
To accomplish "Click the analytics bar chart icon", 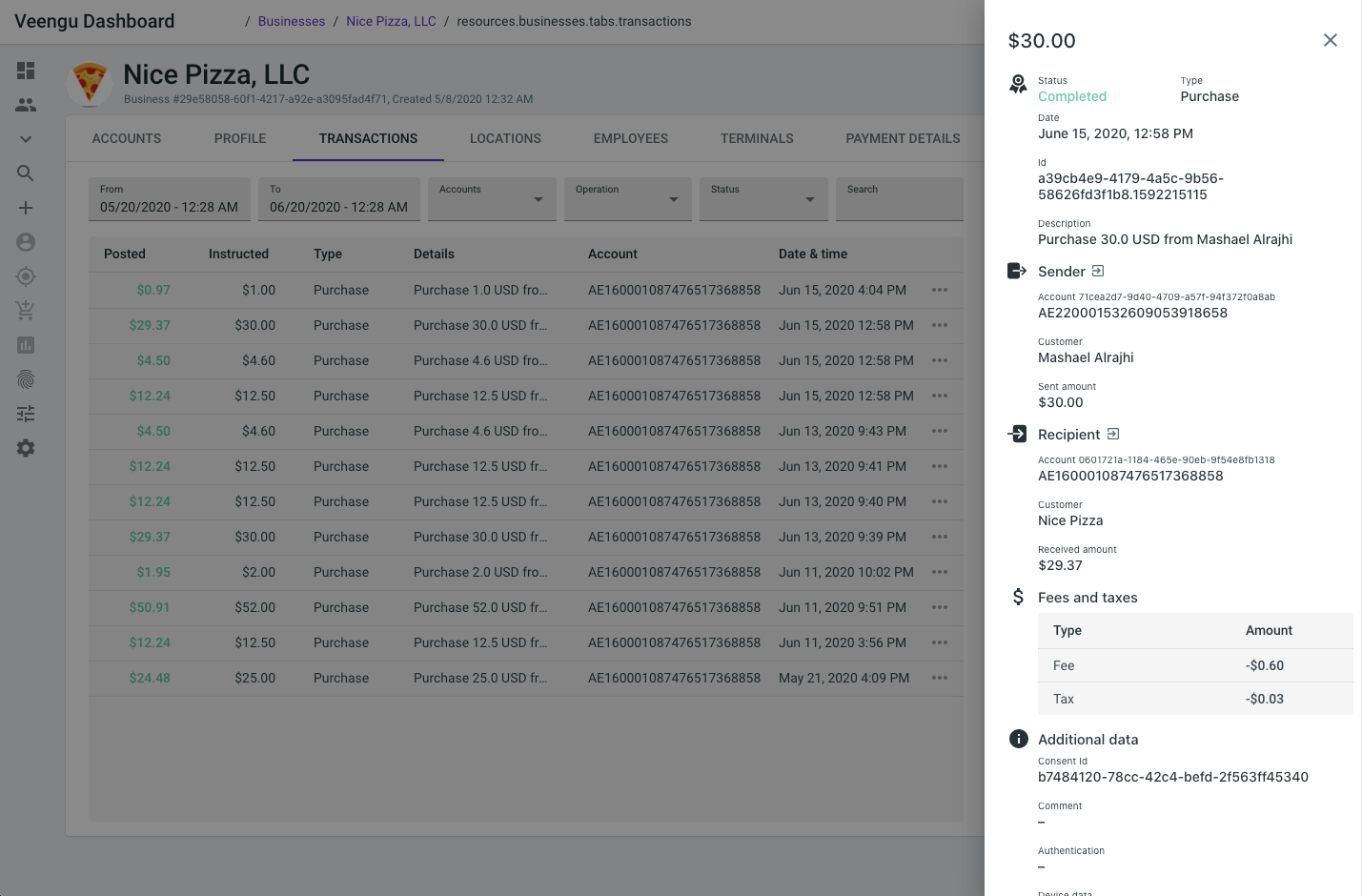I will [x=26, y=344].
